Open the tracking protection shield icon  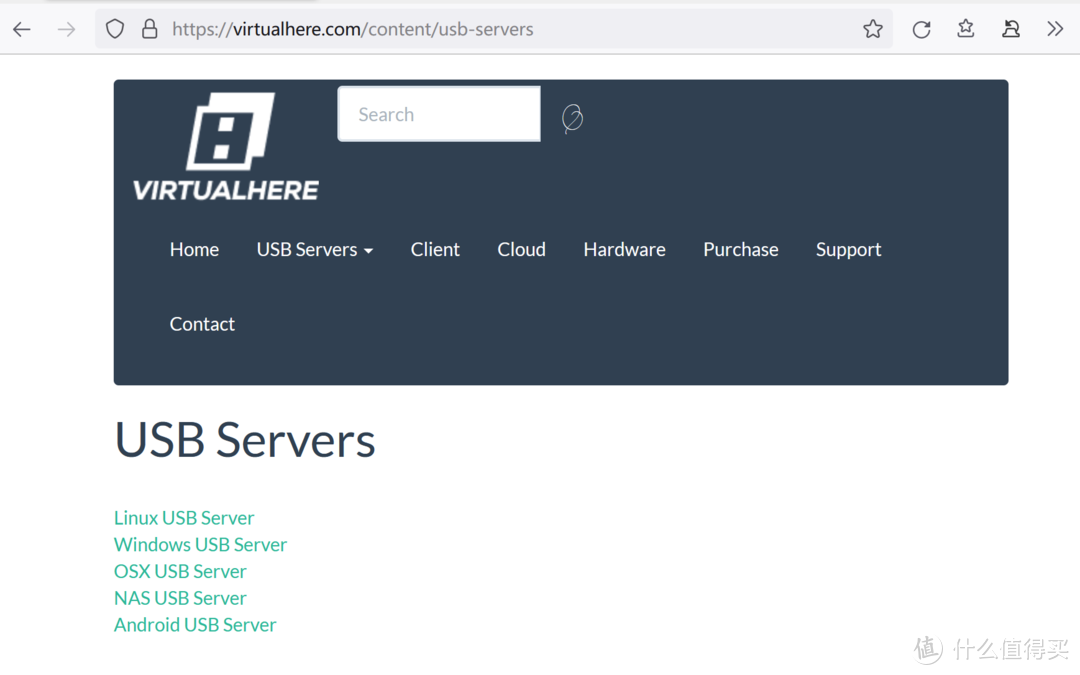115,29
